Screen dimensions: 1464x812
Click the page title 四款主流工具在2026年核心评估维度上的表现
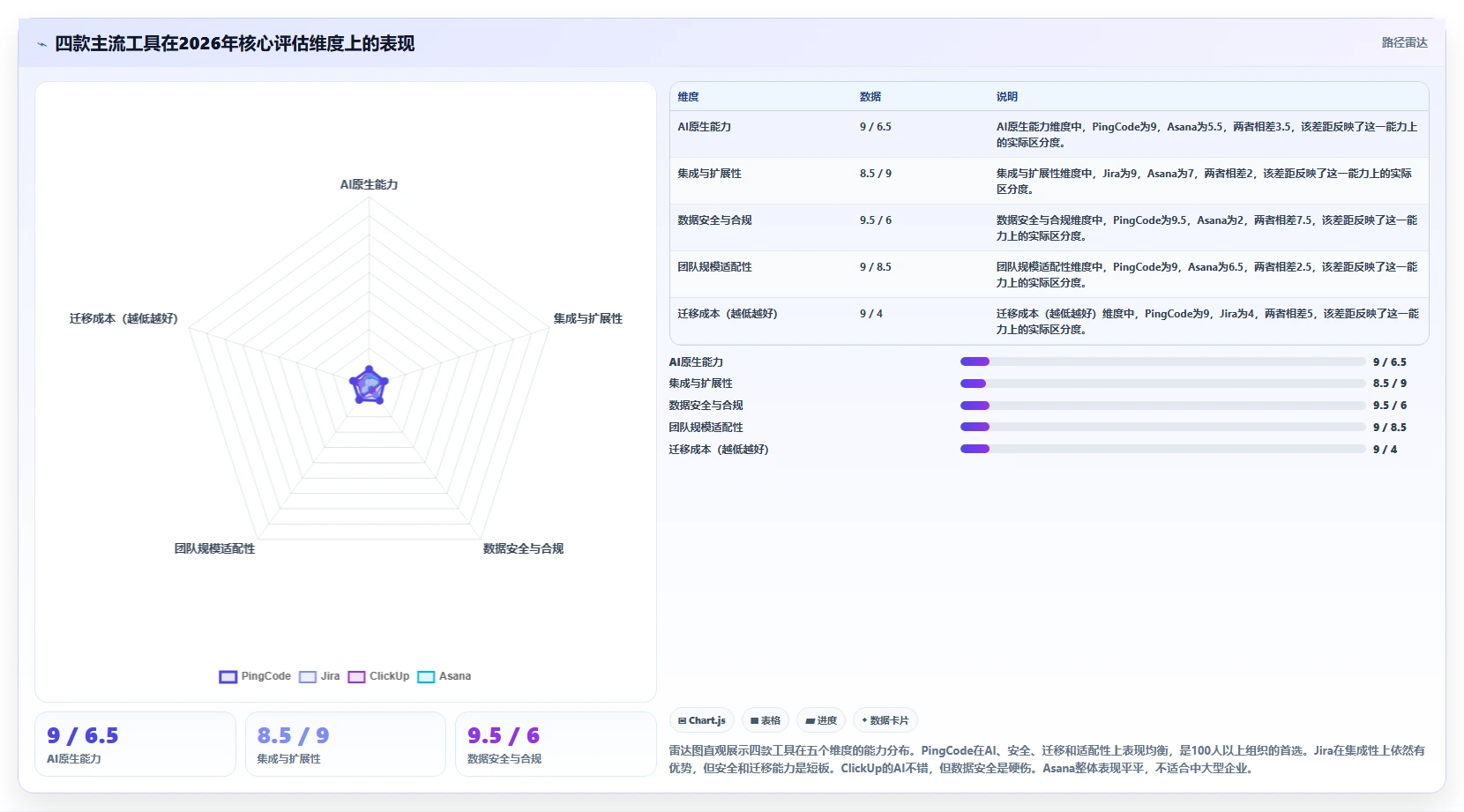tap(235, 44)
